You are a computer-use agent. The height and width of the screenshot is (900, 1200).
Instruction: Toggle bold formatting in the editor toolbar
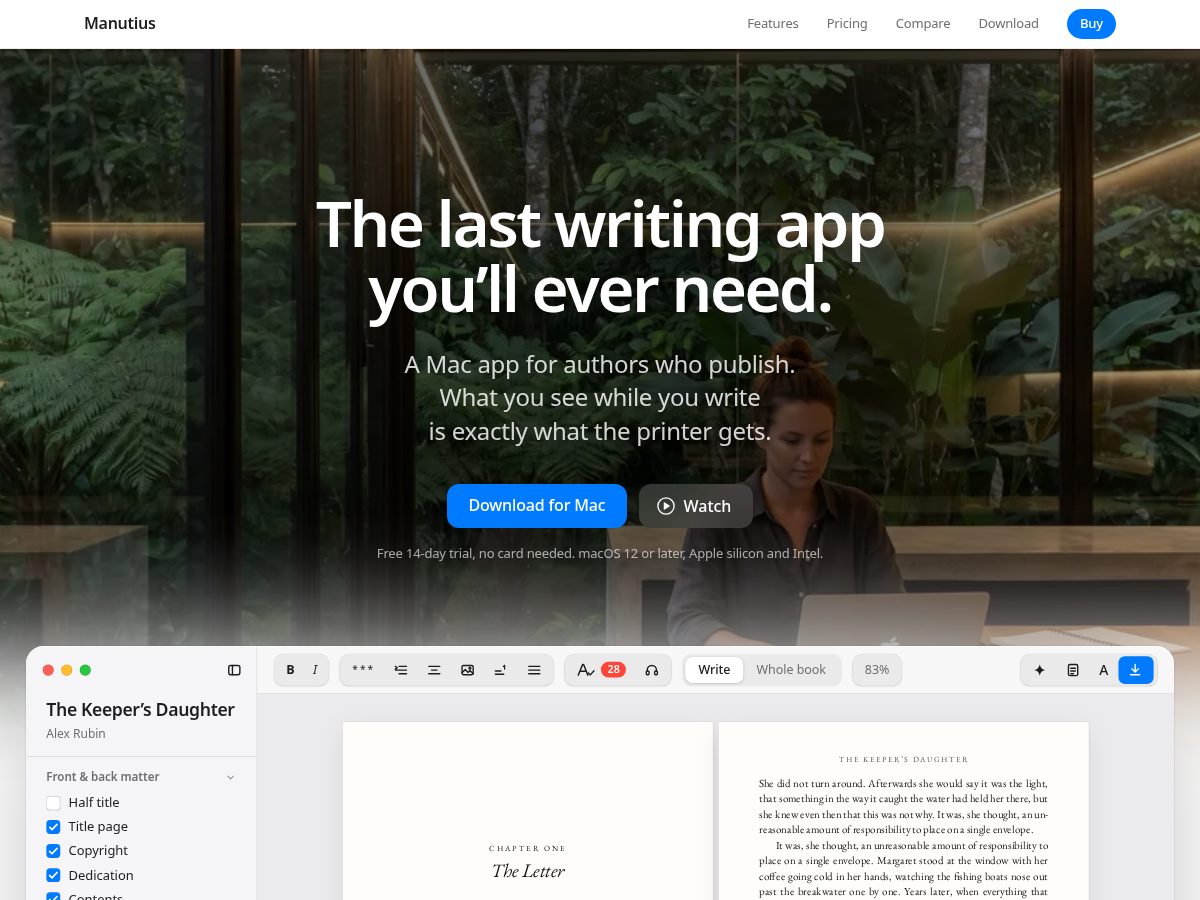tap(290, 670)
